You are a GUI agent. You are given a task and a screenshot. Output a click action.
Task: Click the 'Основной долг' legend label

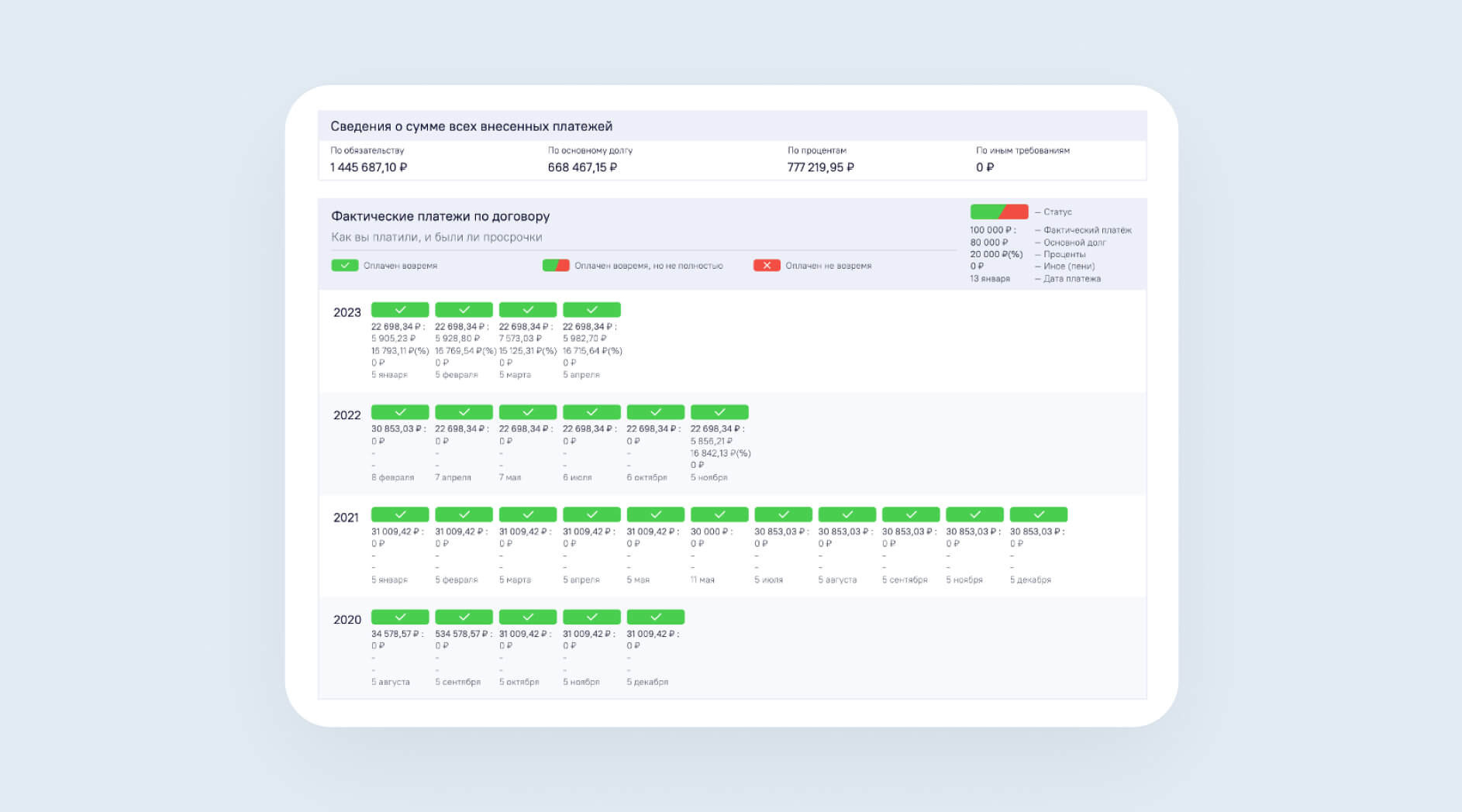(1074, 243)
